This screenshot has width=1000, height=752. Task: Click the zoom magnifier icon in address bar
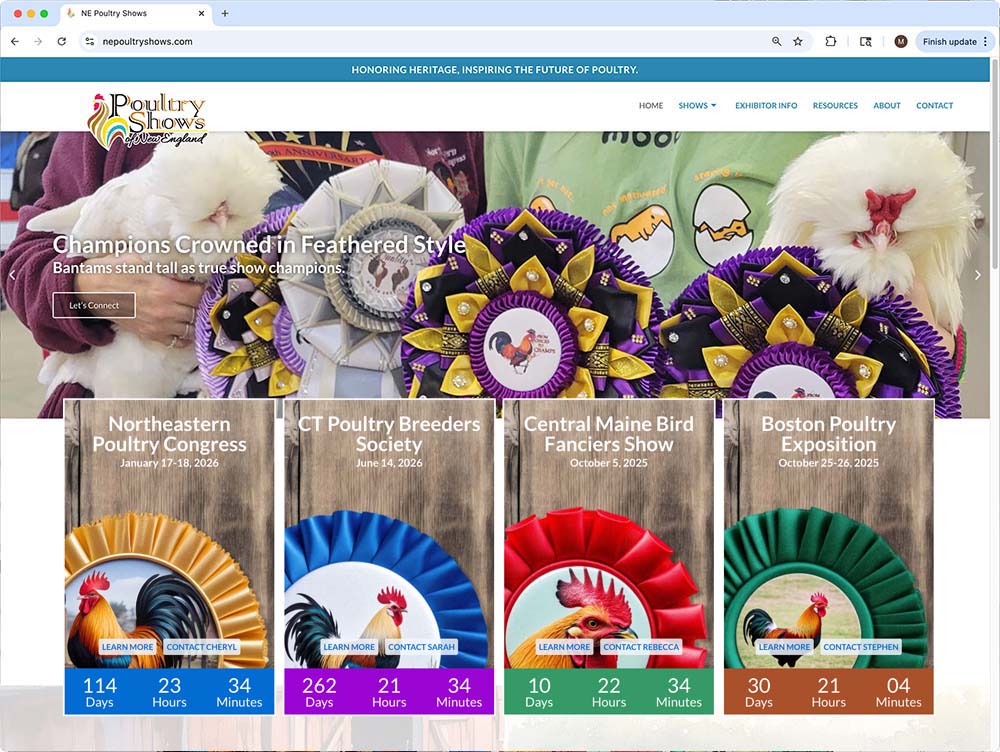click(777, 42)
